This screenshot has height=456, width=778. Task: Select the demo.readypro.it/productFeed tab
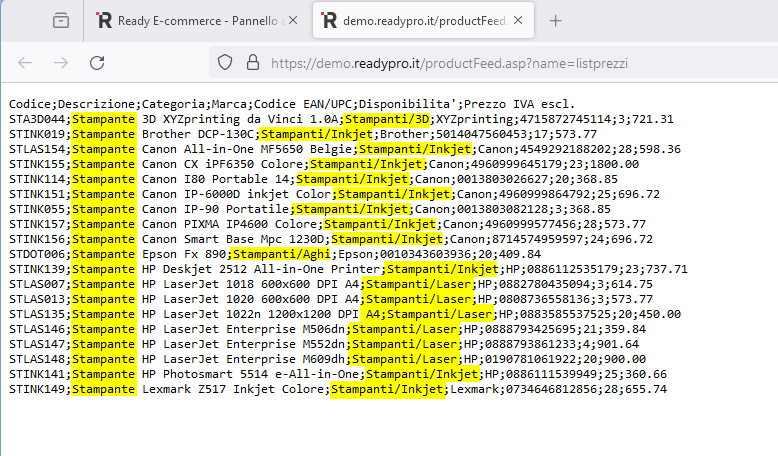click(423, 20)
